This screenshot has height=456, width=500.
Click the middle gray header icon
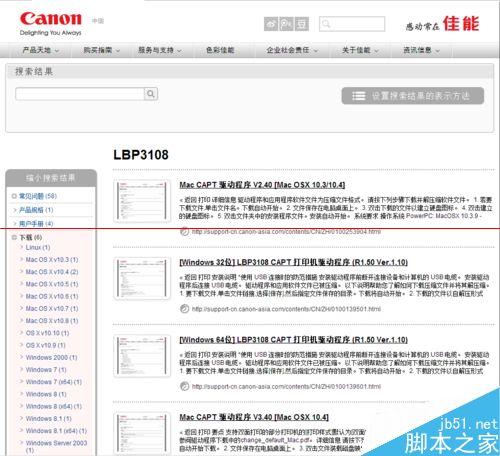pos(286,24)
